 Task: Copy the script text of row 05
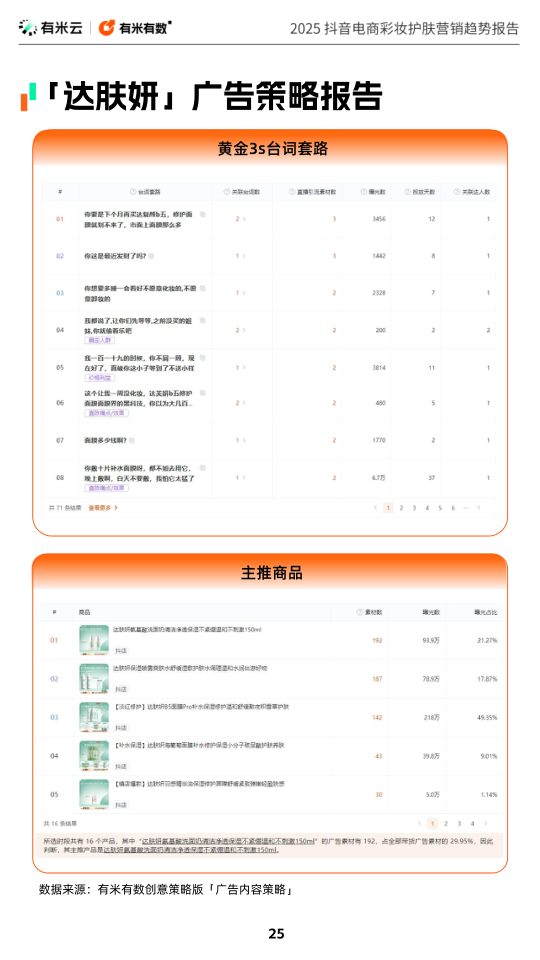[x=203, y=358]
